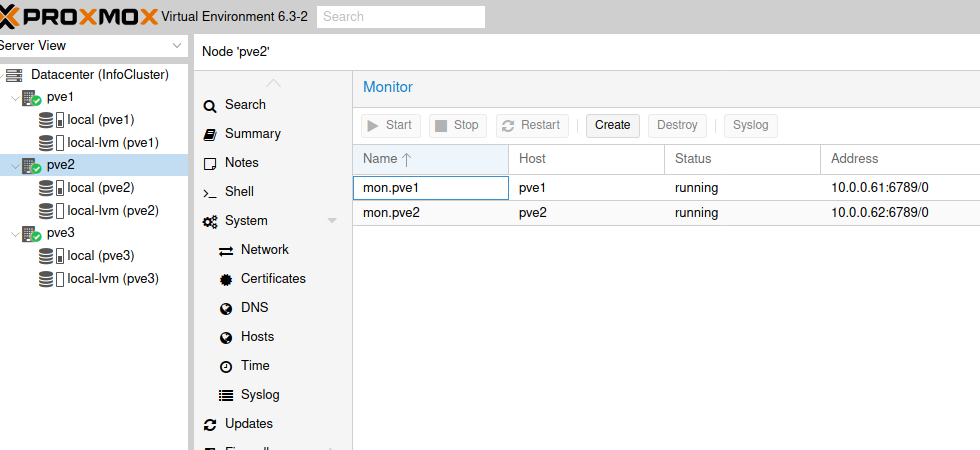Image resolution: width=980 pixels, height=450 pixels.
Task: Click the address 10.0.0.61:6789/0
Action: coord(879,188)
